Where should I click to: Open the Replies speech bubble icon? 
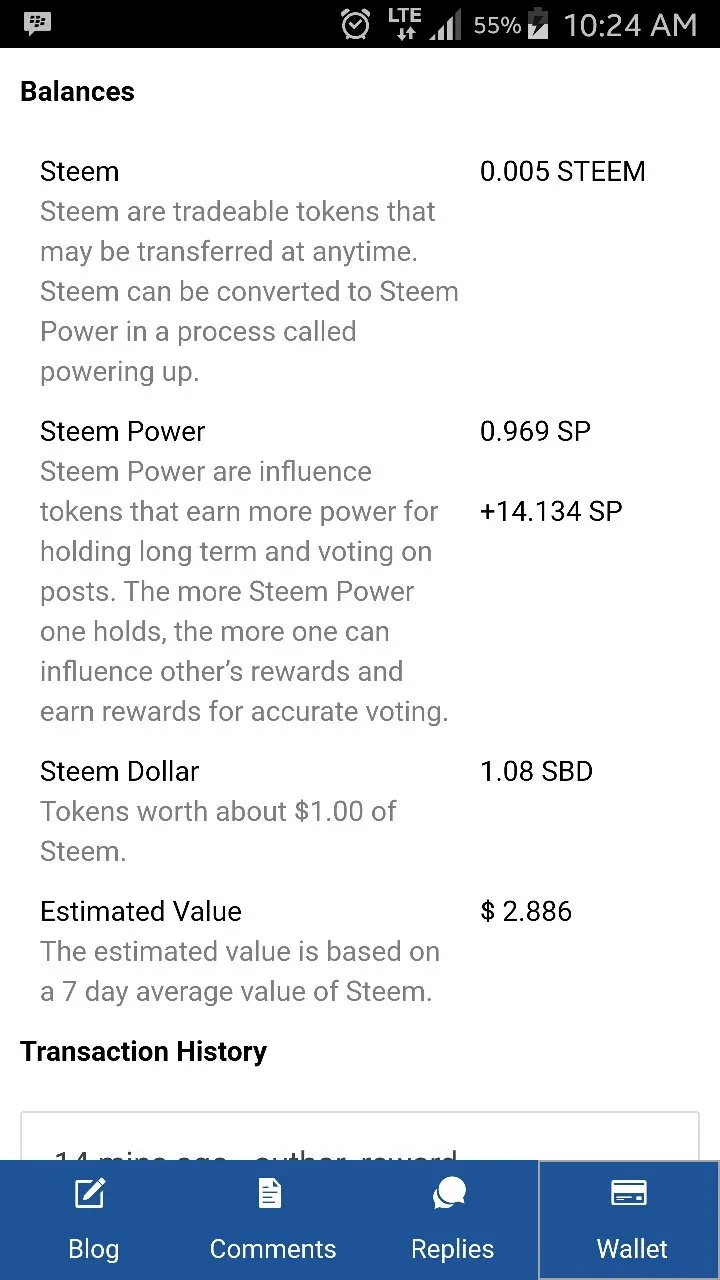coord(450,1194)
